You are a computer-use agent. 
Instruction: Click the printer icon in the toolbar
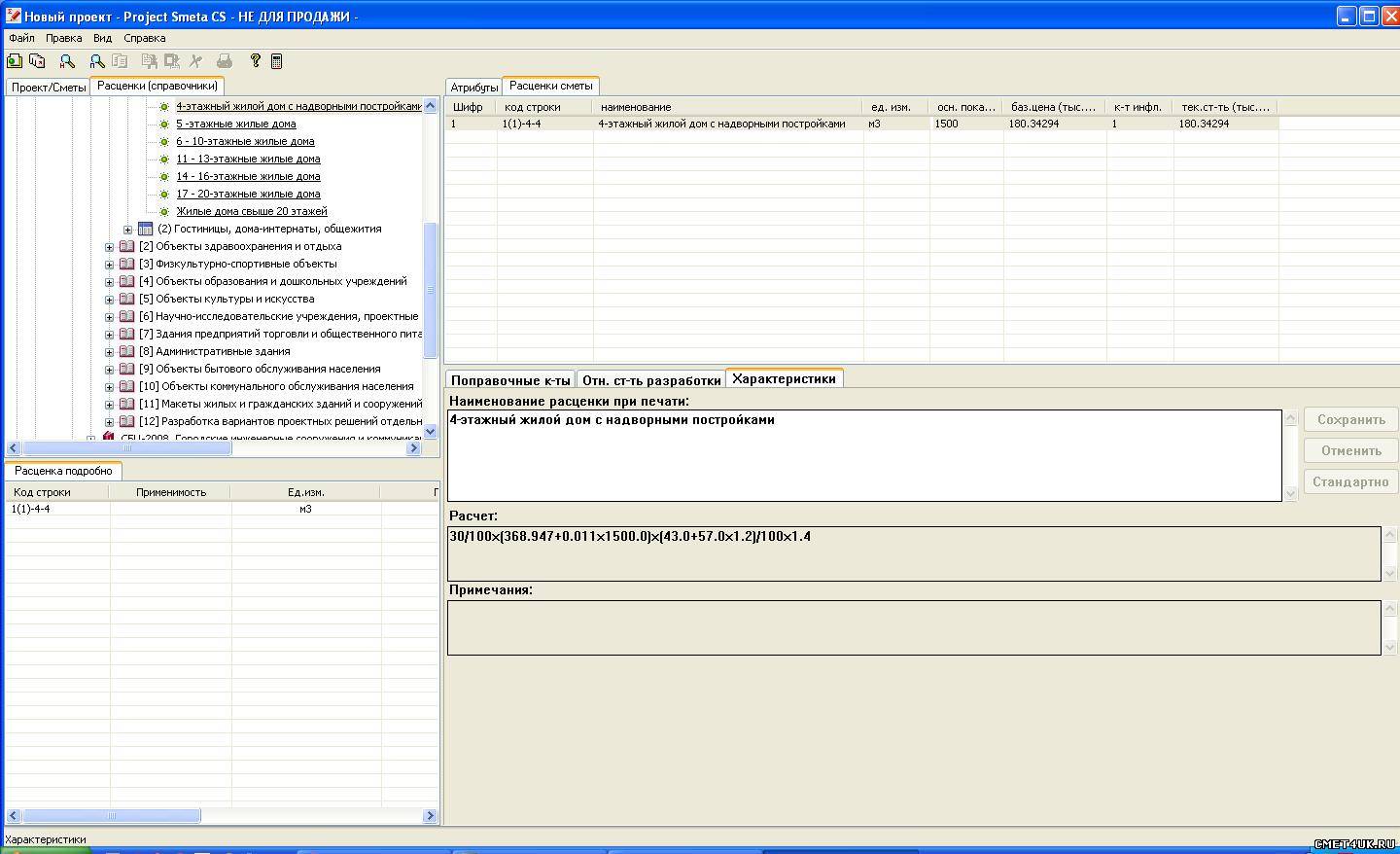[x=225, y=61]
